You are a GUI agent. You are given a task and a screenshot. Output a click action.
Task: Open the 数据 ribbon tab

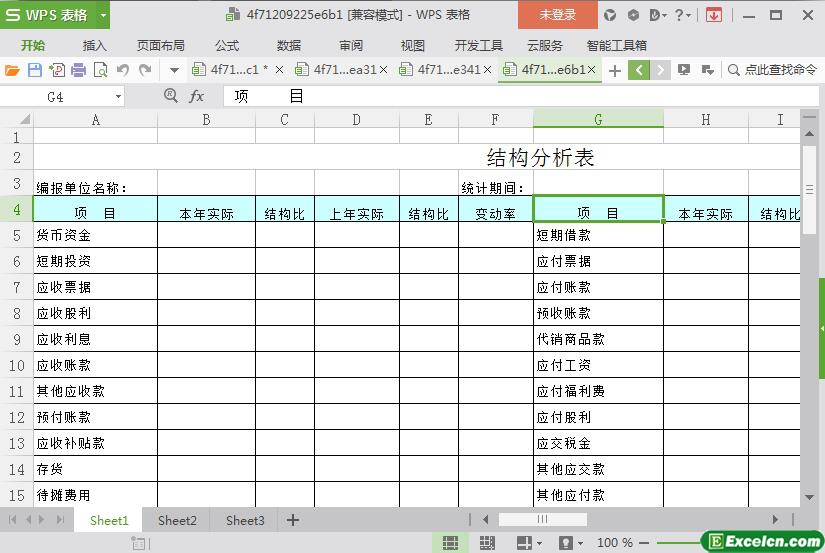[x=289, y=46]
